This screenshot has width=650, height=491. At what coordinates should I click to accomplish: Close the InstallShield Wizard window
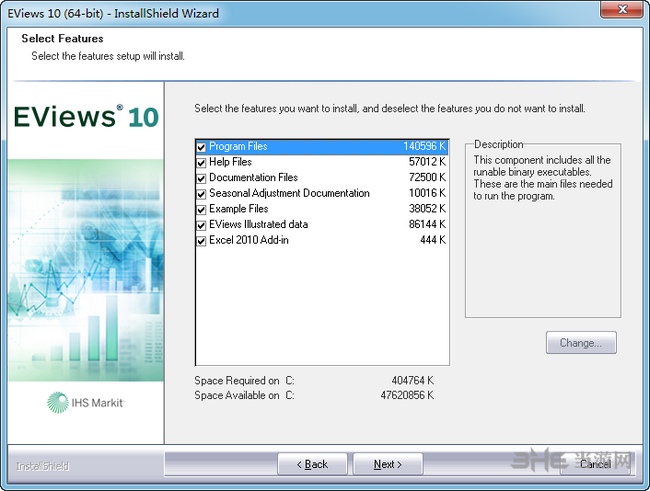(622, 9)
